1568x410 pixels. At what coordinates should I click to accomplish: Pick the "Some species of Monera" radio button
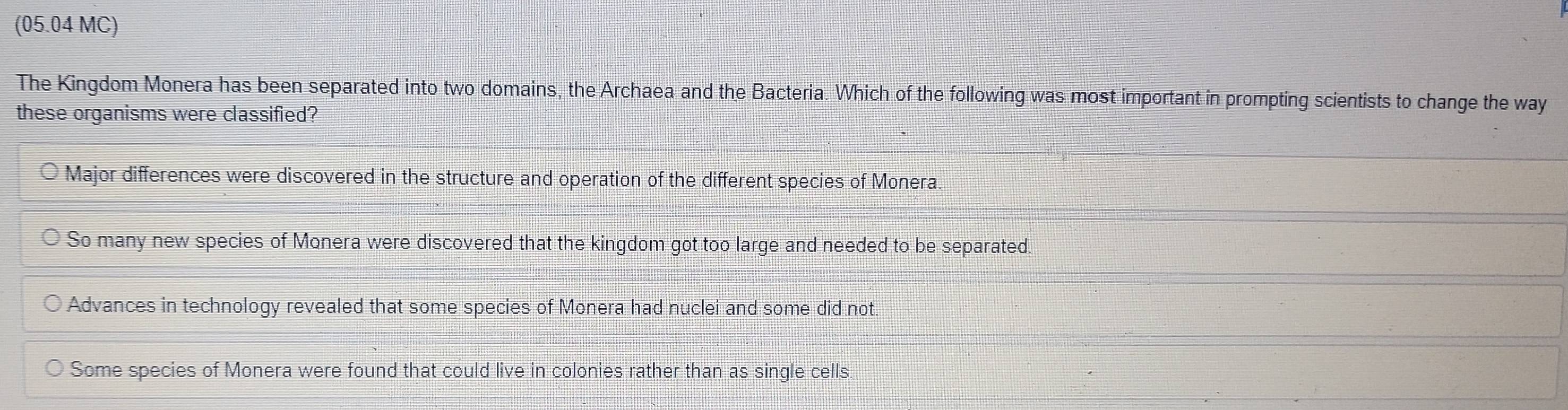(x=55, y=368)
